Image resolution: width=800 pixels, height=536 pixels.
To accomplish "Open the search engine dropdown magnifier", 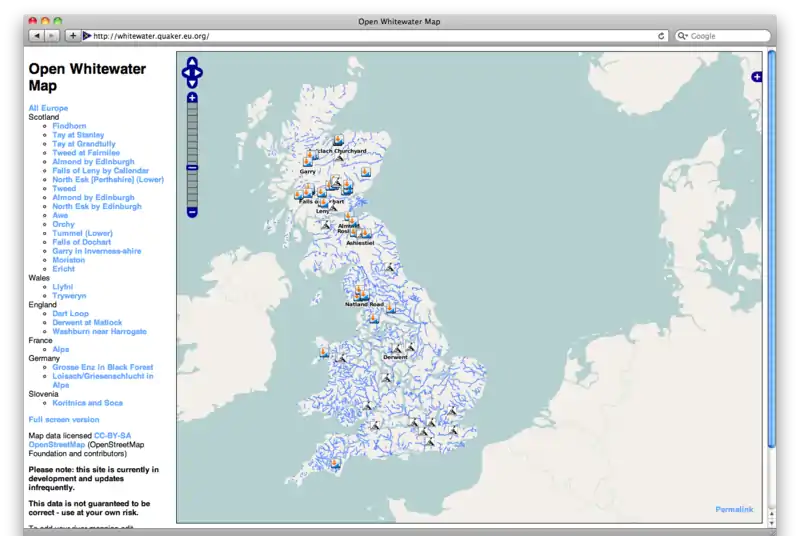I will (x=683, y=36).
